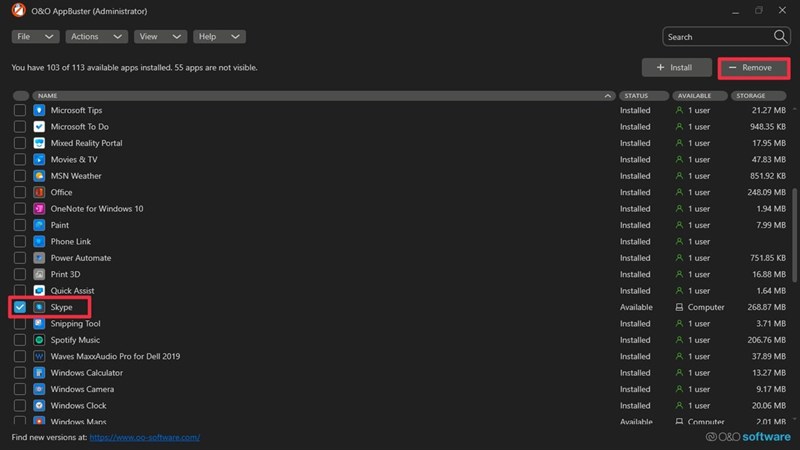Click the OneNote for Windows 10 name
This screenshot has height=450, width=800.
tap(97, 209)
